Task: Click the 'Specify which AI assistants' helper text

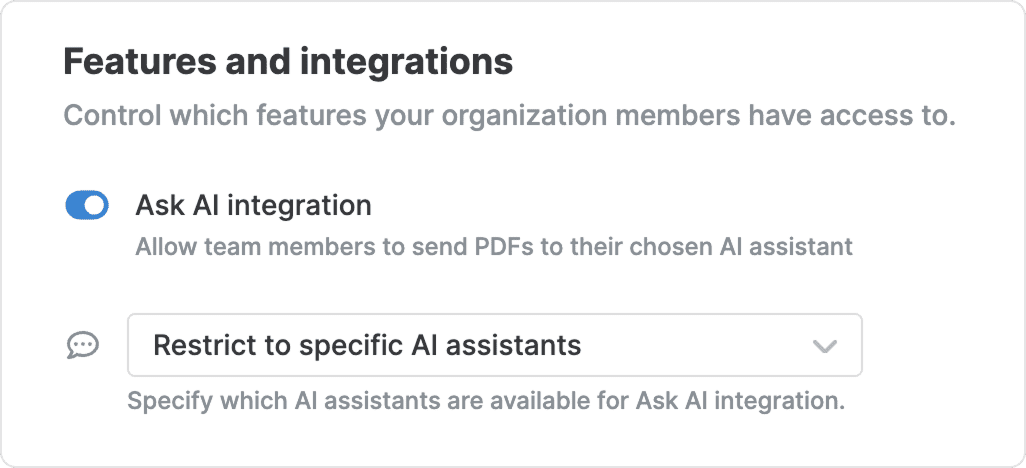Action: pyautogui.click(x=486, y=401)
